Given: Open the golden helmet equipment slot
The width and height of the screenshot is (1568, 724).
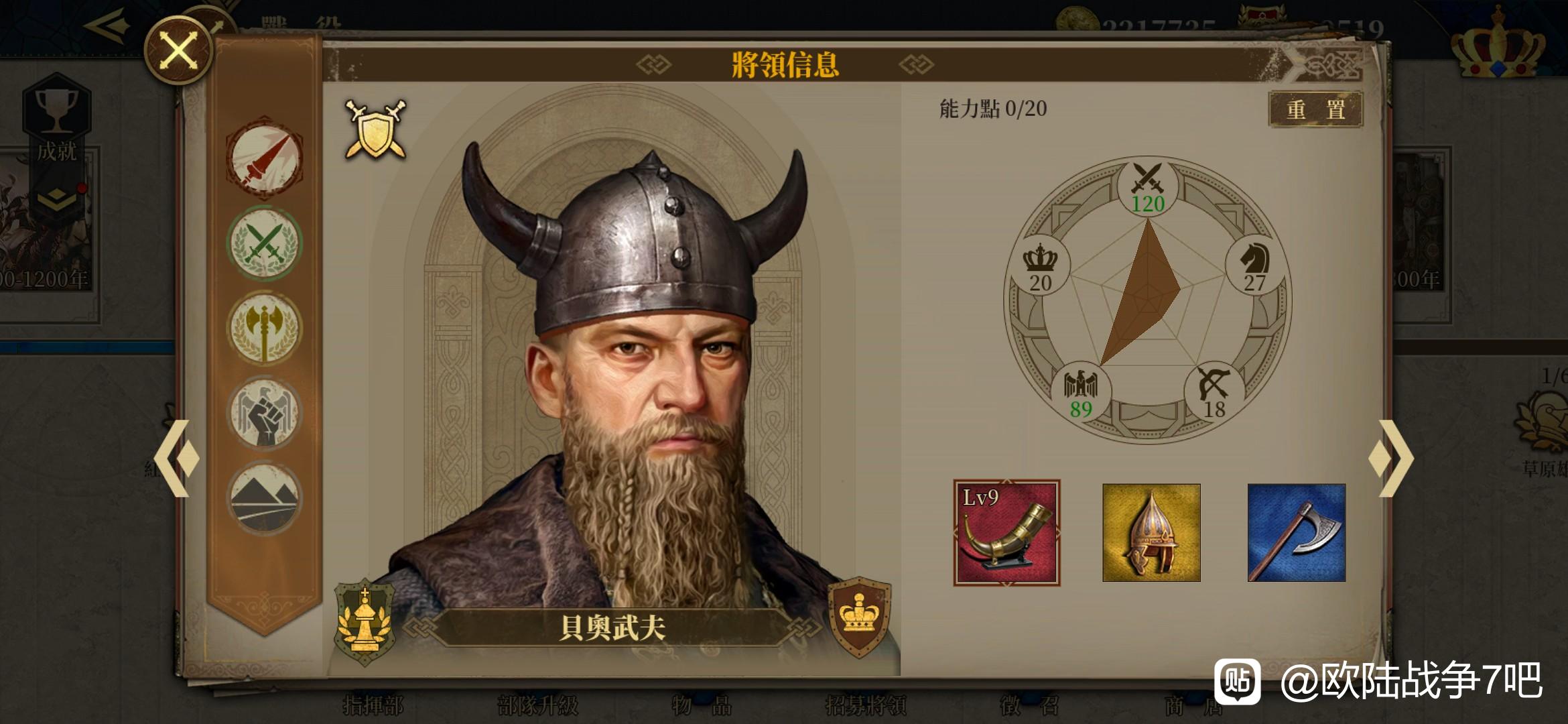Looking at the screenshot, I should (x=1151, y=533).
